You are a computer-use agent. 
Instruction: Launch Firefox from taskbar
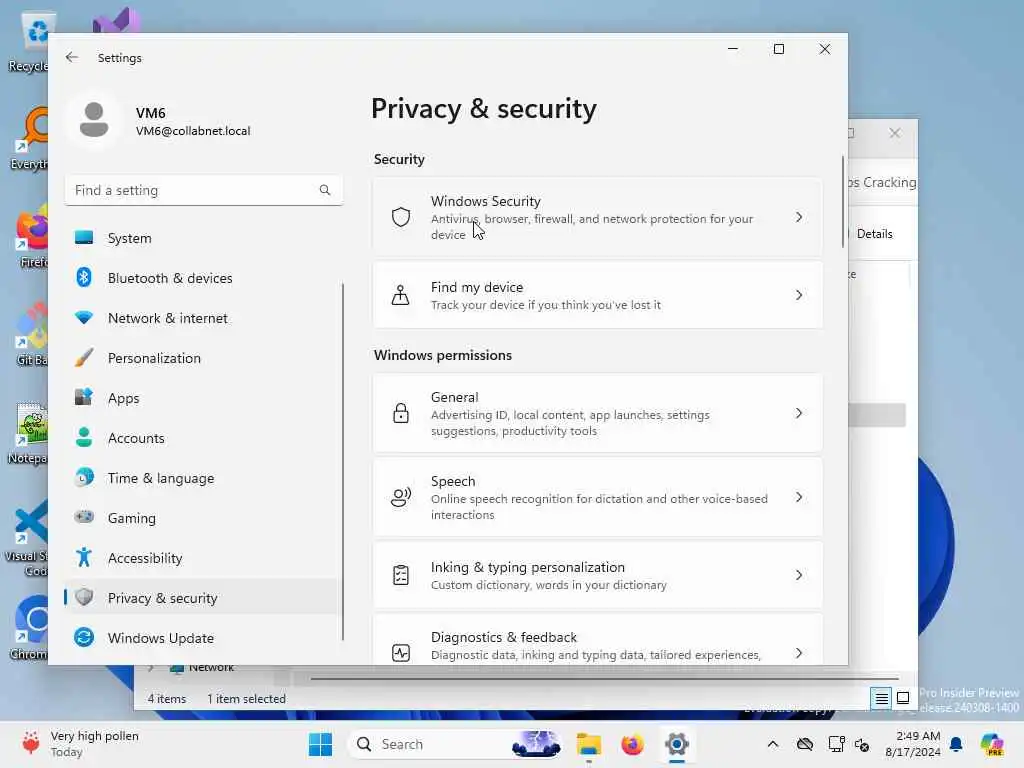632,744
